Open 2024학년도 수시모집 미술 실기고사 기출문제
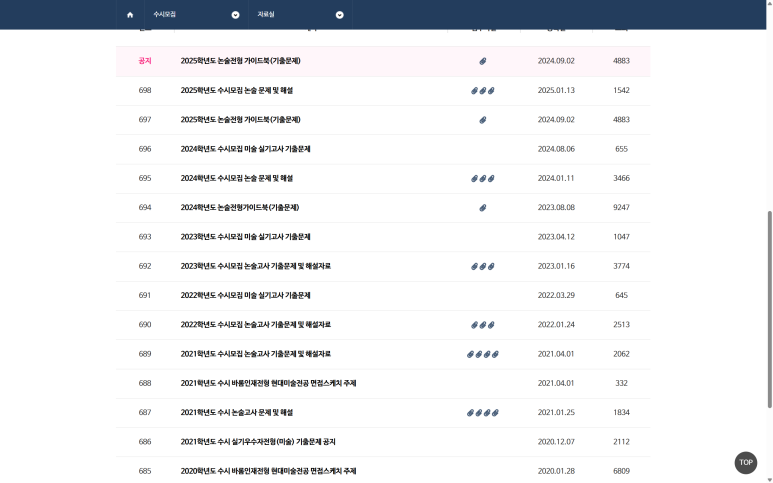Viewport: 773px width, 483px height. (x=245, y=149)
